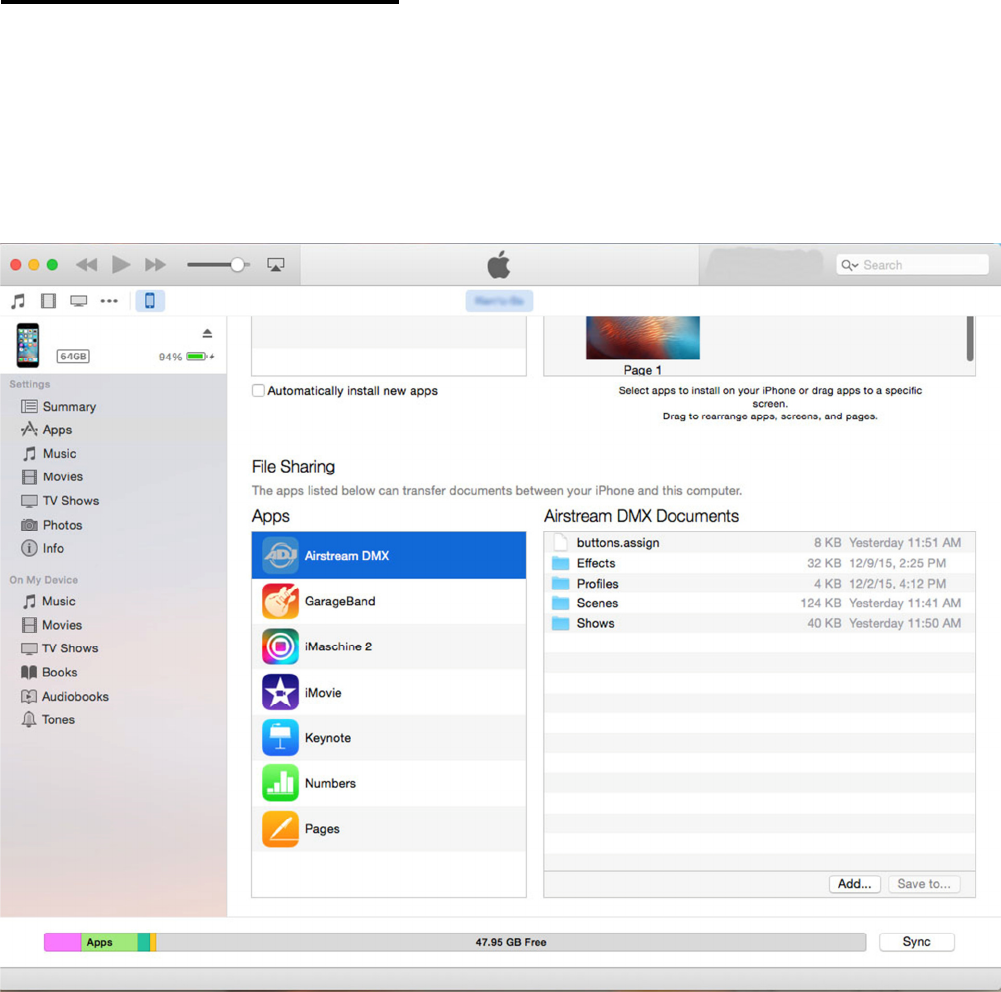The height and width of the screenshot is (992, 1001).
Task: Click the 94% battery indicator
Action: pos(186,356)
